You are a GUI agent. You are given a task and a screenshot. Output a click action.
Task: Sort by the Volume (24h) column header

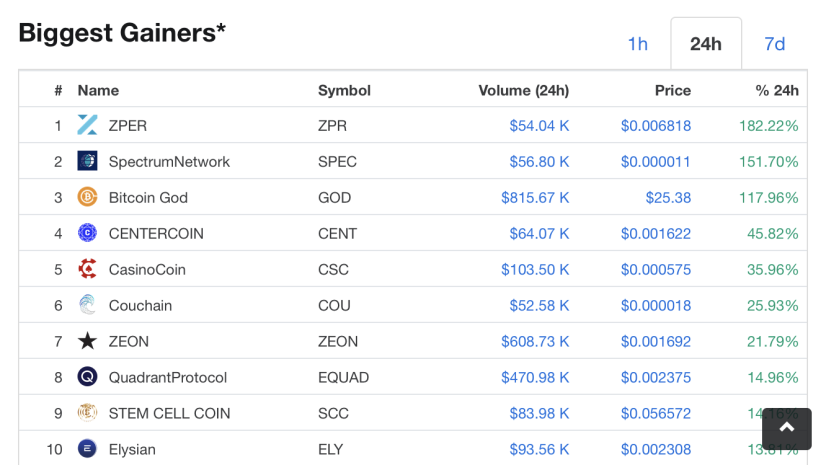(x=524, y=91)
